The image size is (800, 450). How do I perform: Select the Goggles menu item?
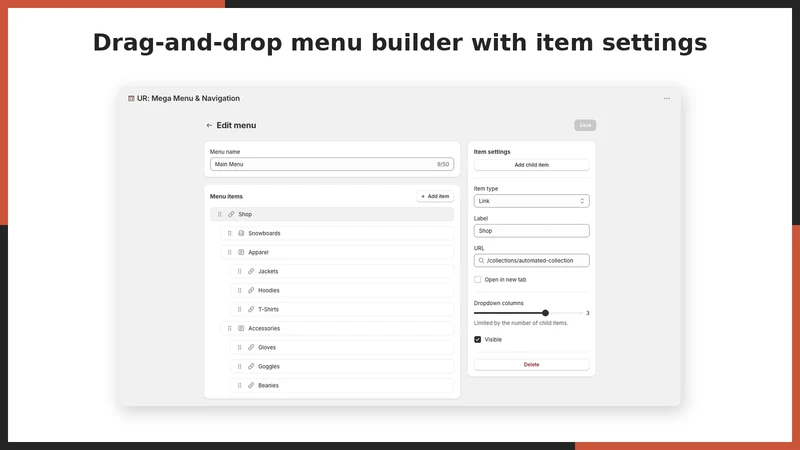pyautogui.click(x=342, y=366)
